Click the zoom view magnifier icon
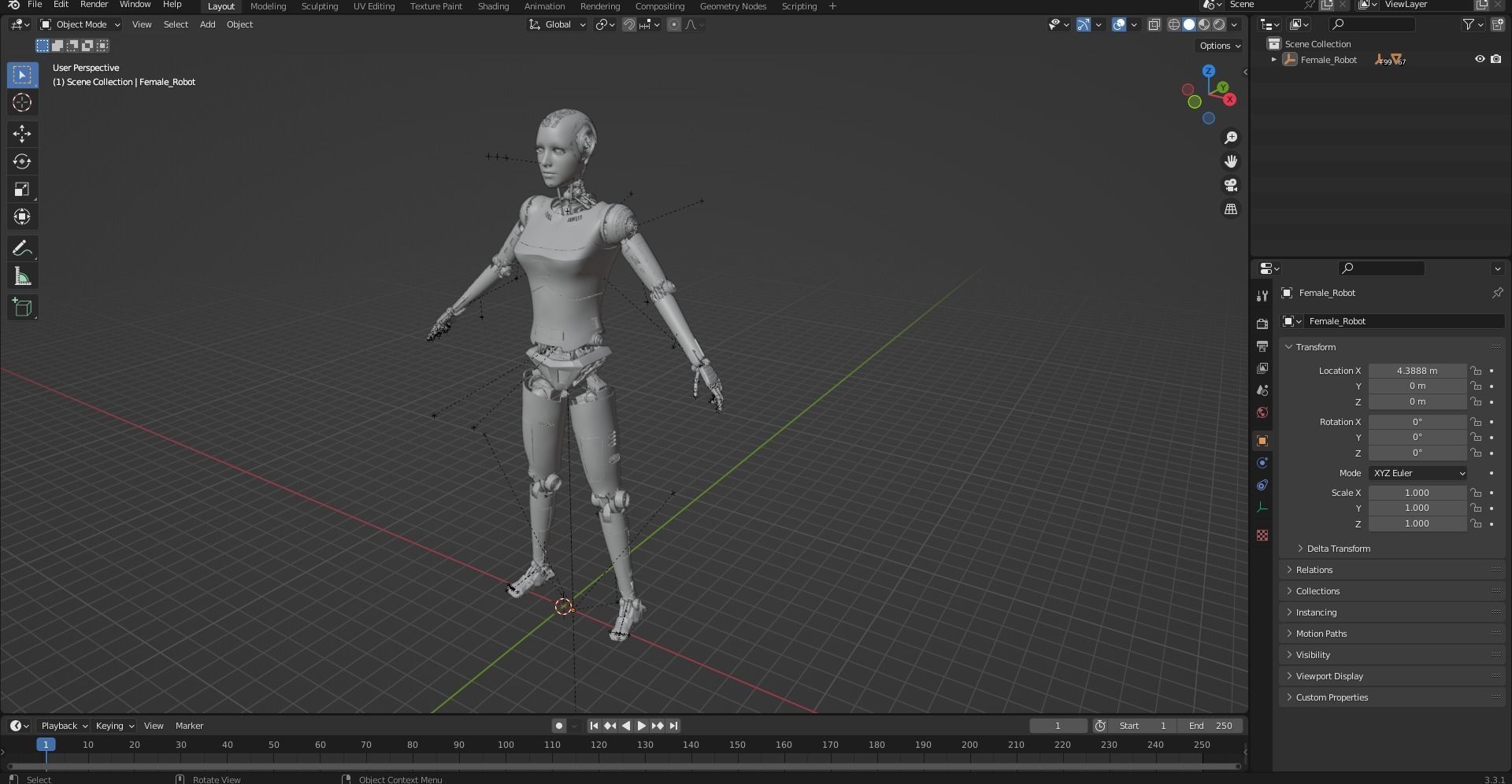The width and height of the screenshot is (1512, 784). [x=1231, y=138]
